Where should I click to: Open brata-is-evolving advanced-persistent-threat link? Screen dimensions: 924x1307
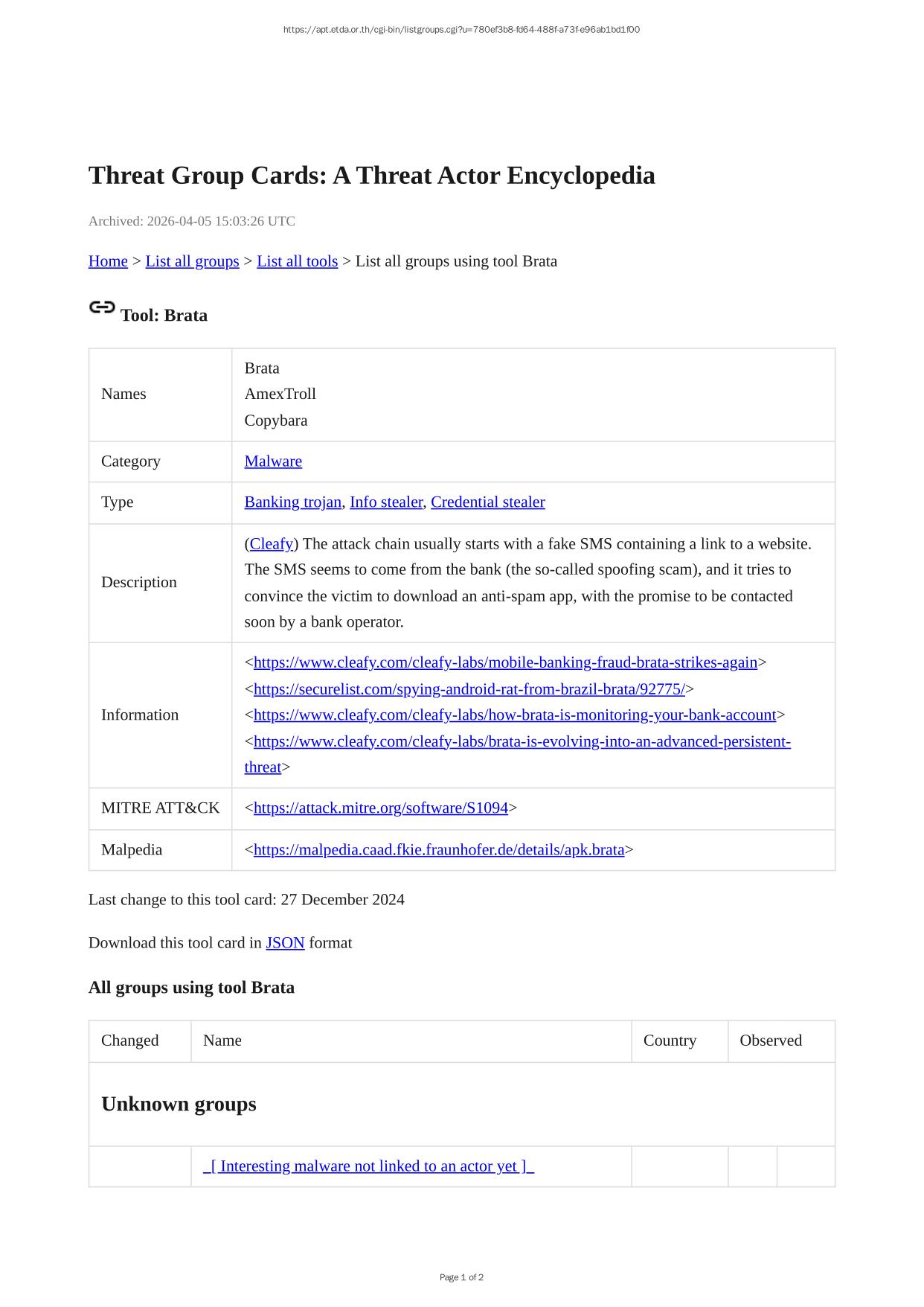tap(522, 742)
